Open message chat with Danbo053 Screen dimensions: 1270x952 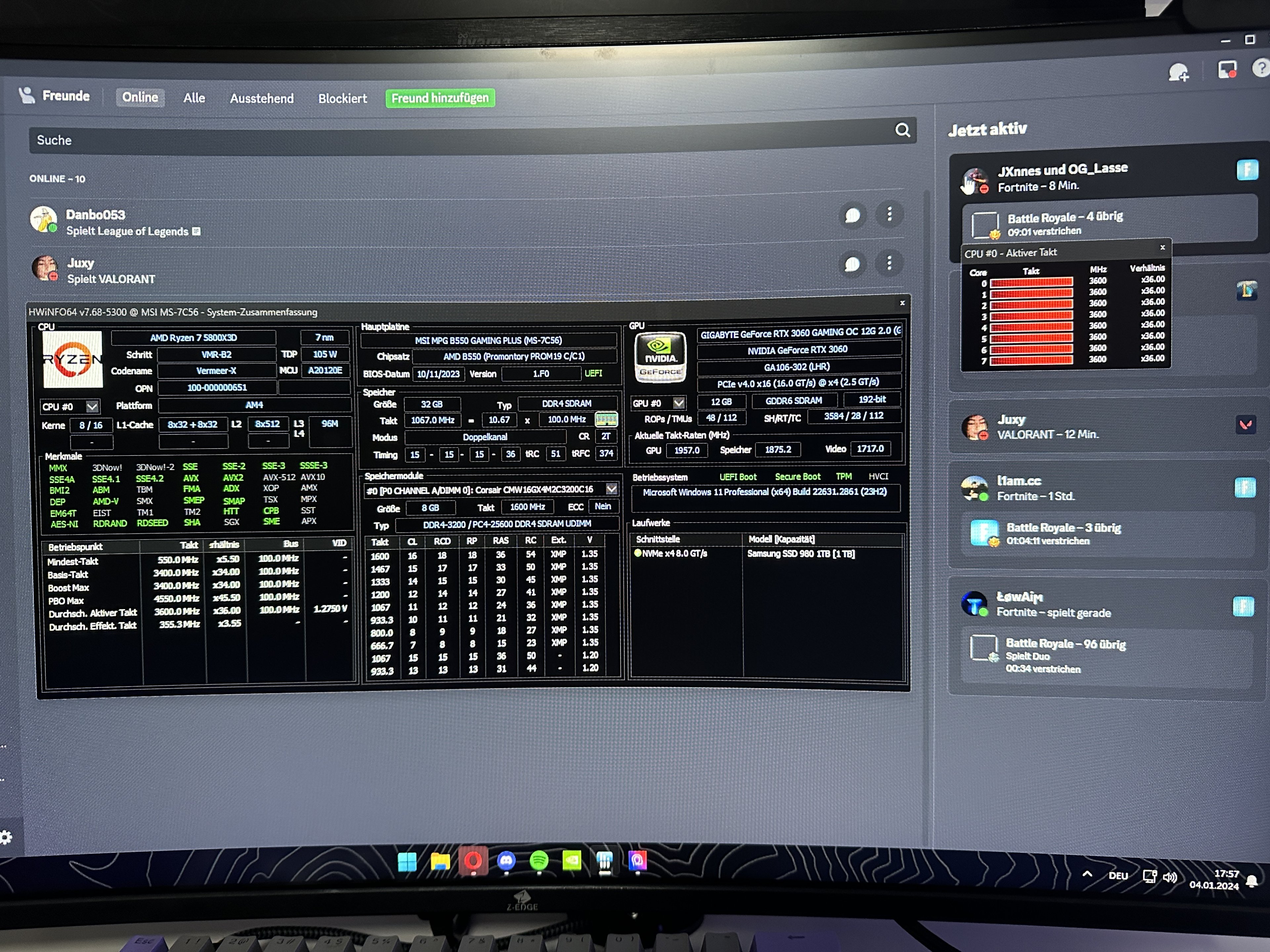[x=852, y=215]
